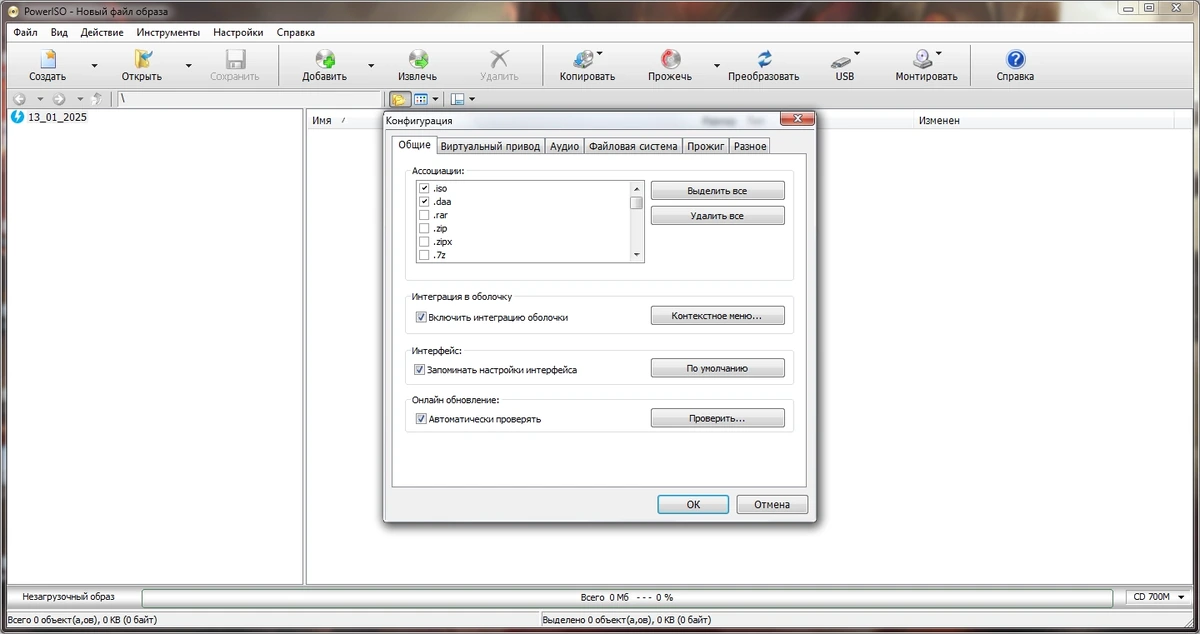Click the path address input field

pos(248,99)
